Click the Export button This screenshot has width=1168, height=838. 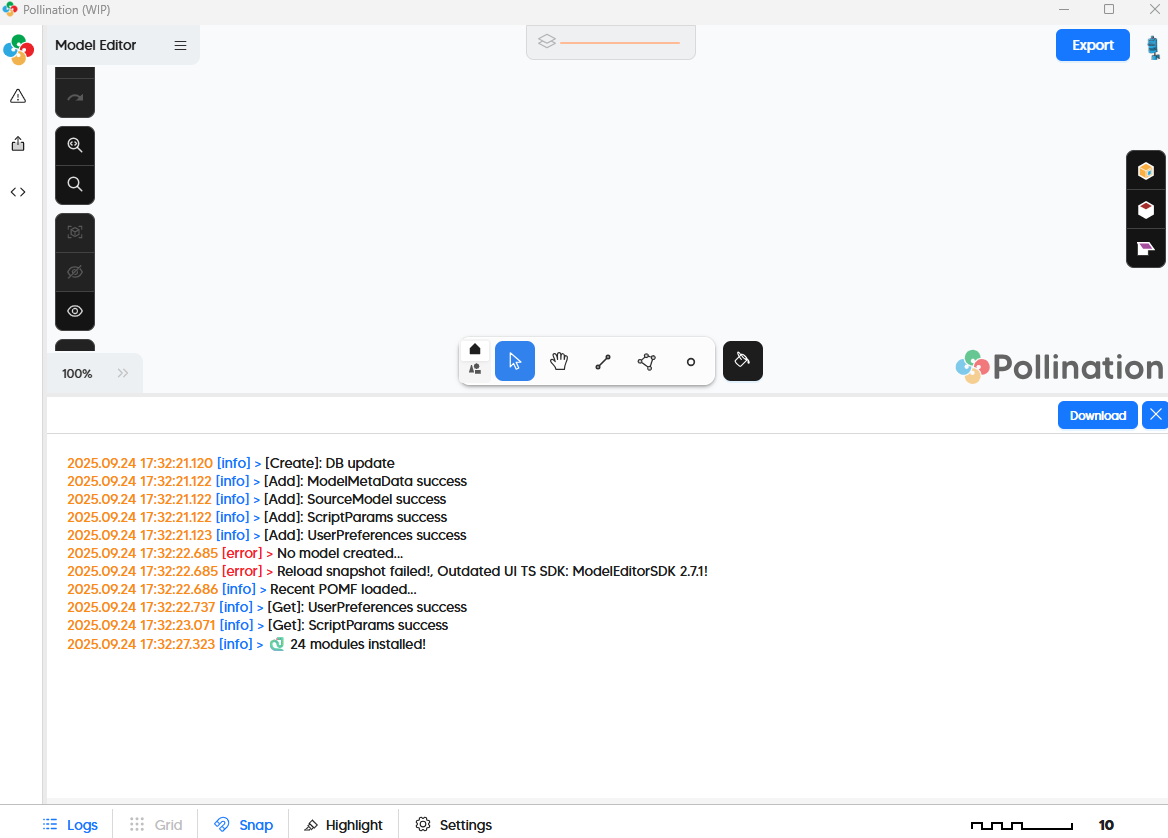[1092, 45]
